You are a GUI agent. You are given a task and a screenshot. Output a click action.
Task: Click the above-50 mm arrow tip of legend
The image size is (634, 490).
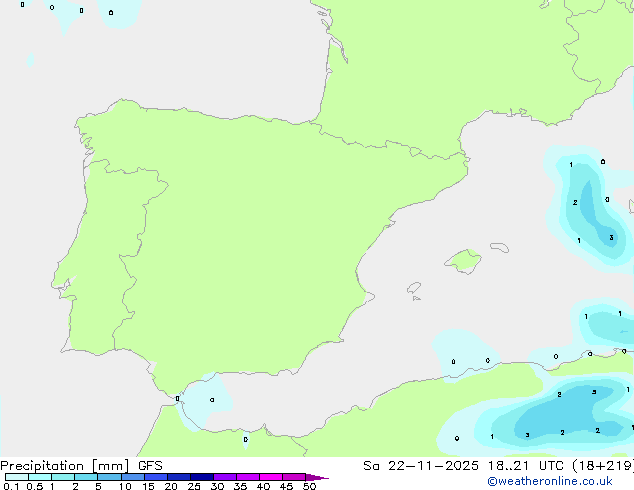317,477
